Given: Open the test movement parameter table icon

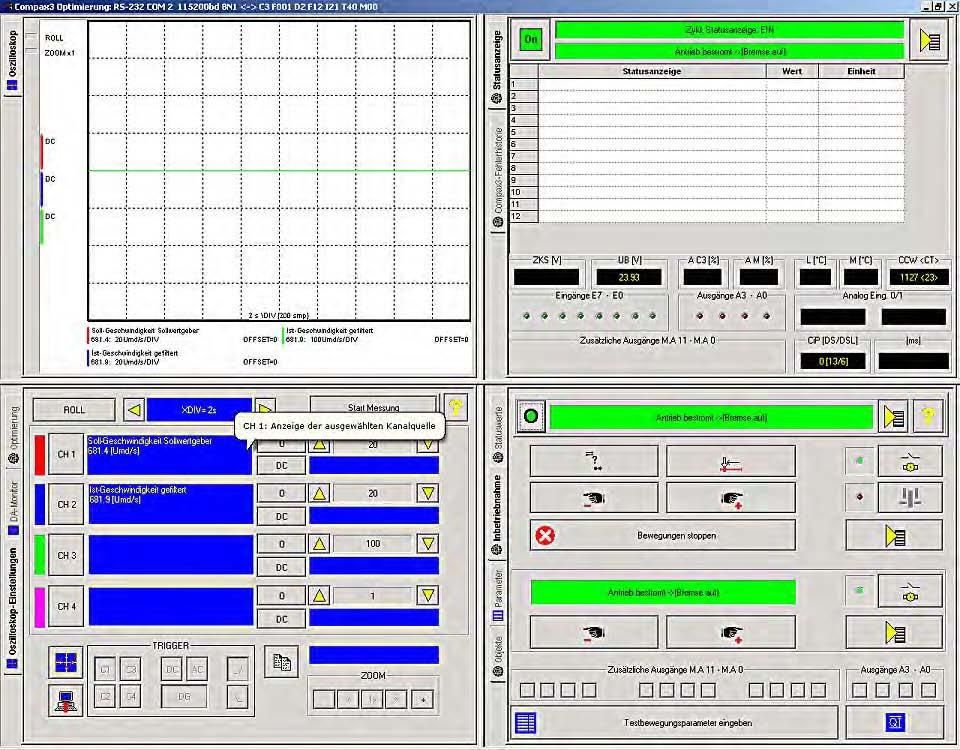Looking at the screenshot, I should tap(525, 722).
